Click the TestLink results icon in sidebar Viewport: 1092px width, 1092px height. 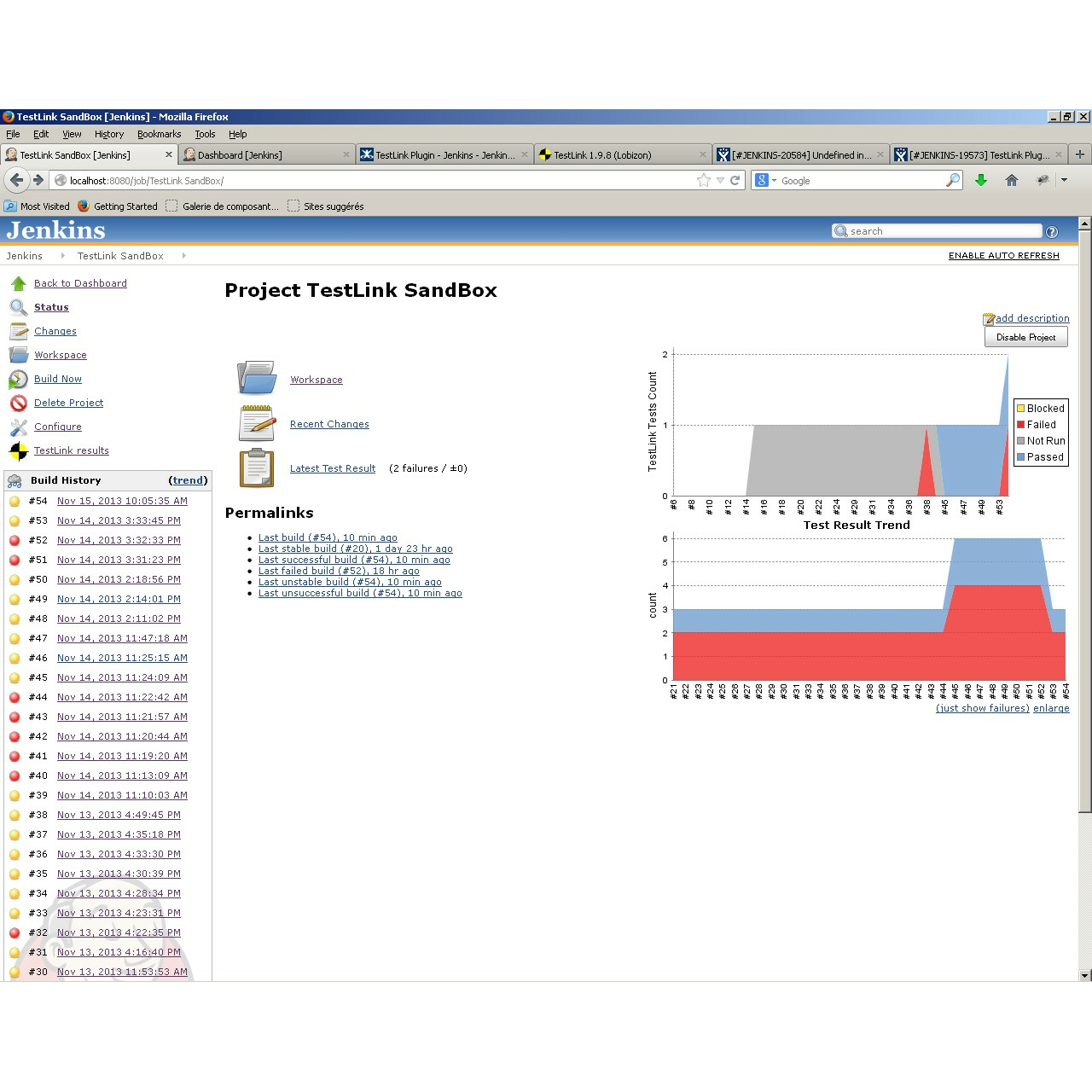[x=18, y=451]
